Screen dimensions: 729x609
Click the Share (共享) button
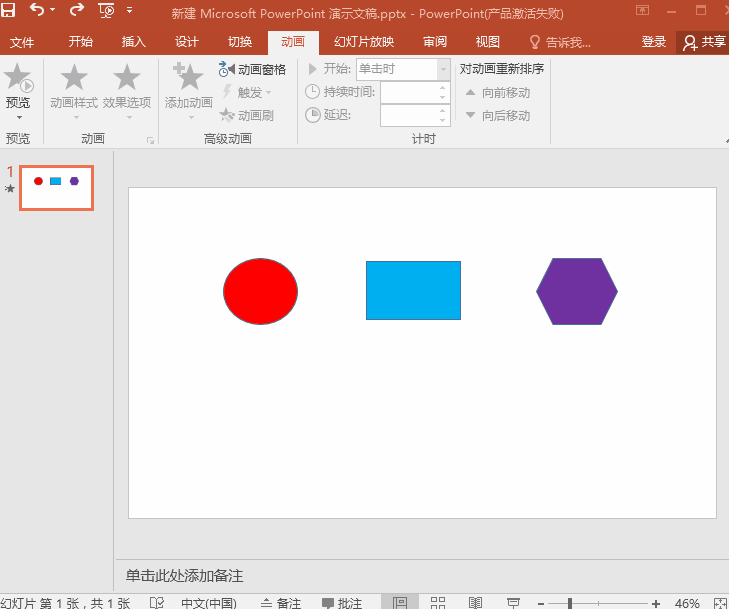(703, 42)
